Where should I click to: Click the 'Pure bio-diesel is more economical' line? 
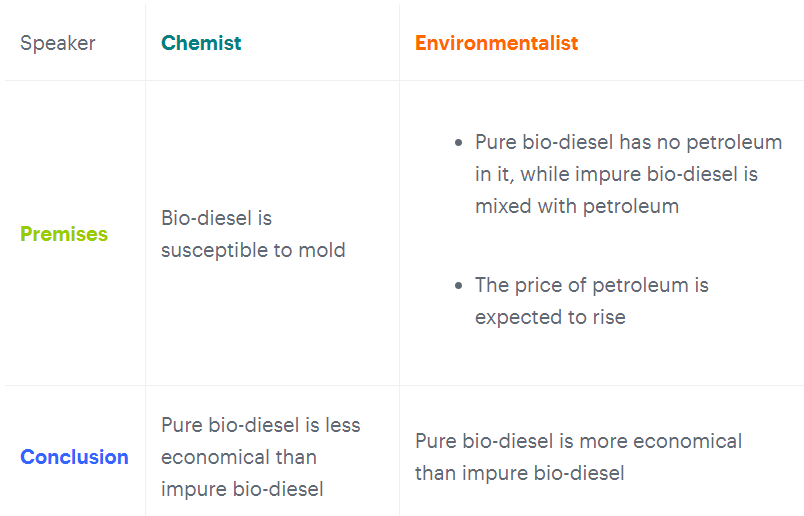coord(578,441)
